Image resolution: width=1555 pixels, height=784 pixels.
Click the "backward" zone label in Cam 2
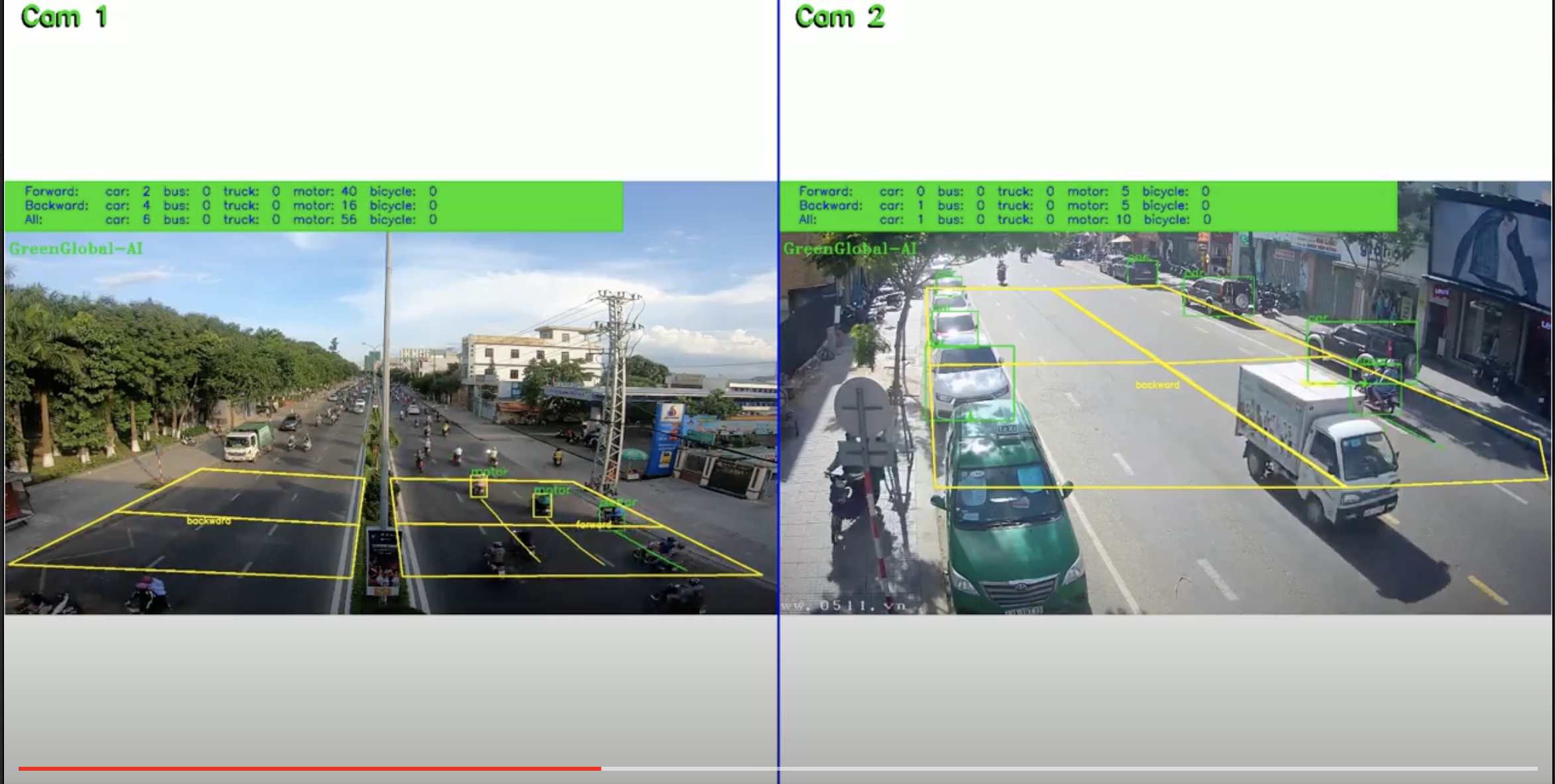click(x=1157, y=385)
